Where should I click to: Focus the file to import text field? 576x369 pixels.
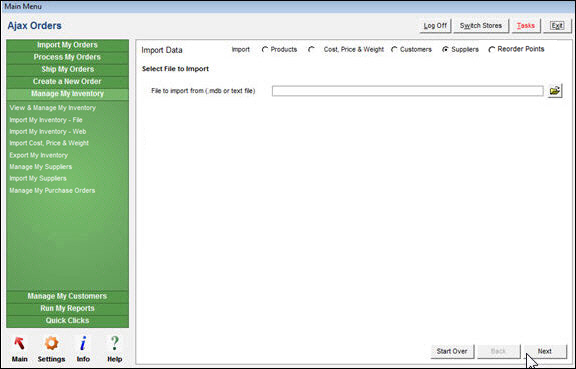pos(407,91)
